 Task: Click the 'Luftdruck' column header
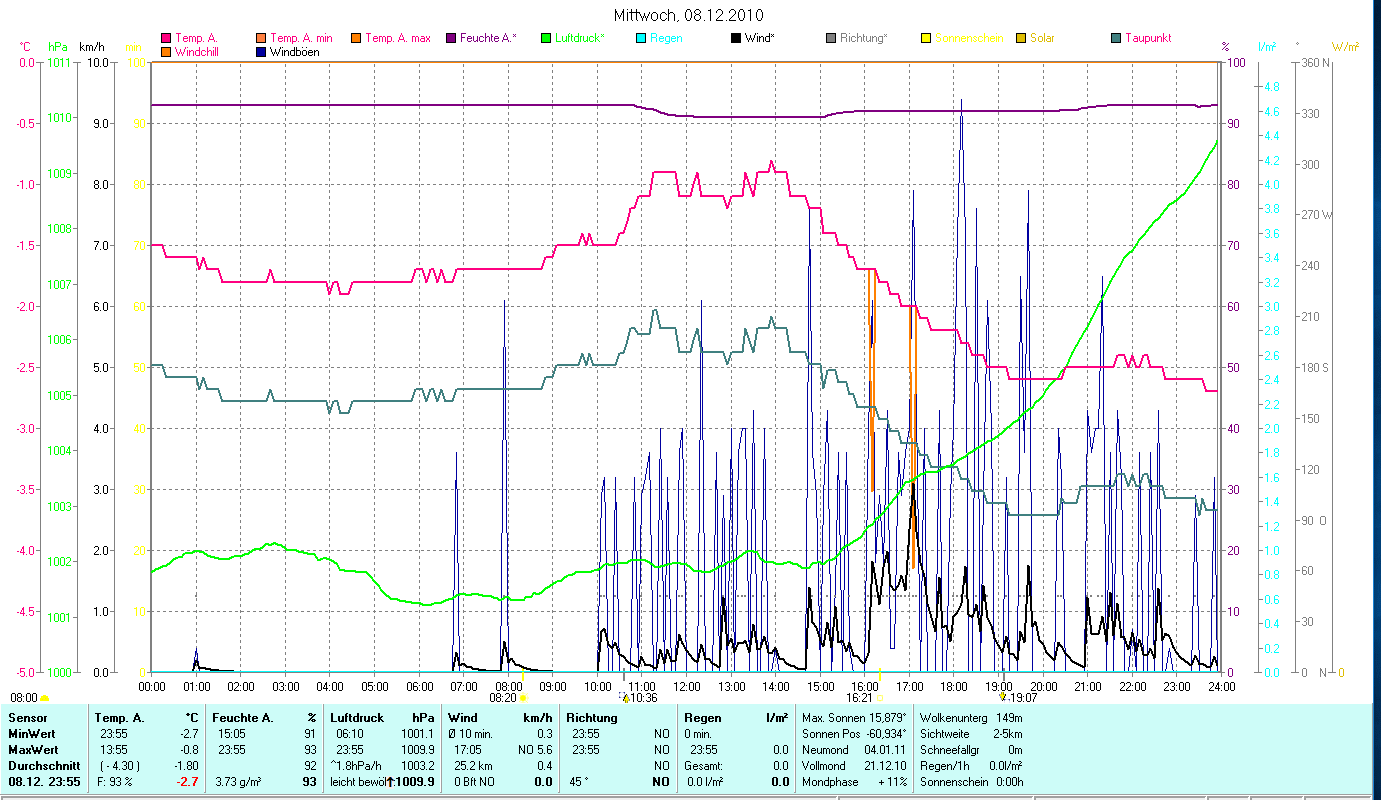coord(359,718)
